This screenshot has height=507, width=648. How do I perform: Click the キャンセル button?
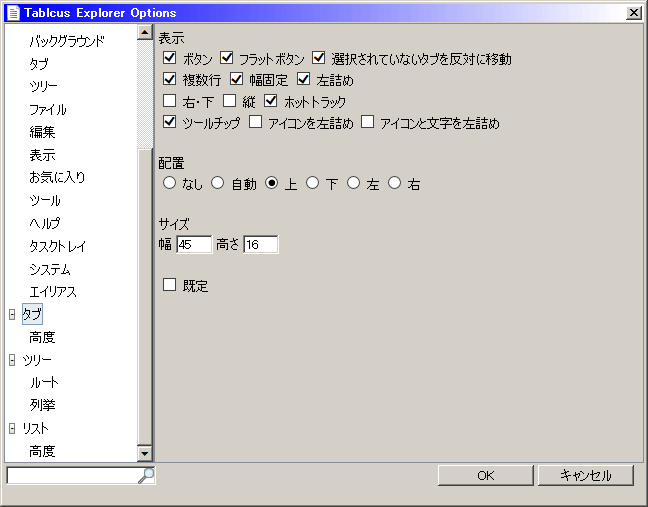pyautogui.click(x=586, y=475)
